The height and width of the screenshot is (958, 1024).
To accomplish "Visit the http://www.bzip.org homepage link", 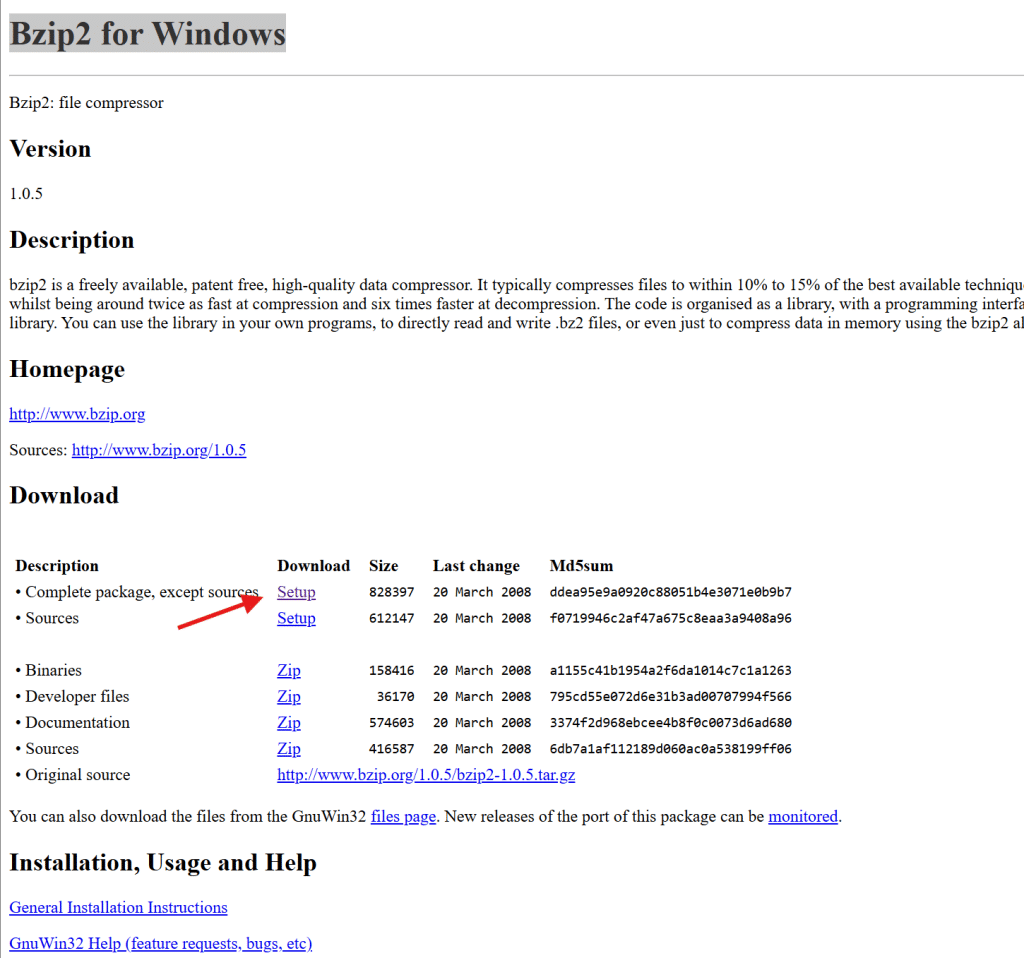I will pyautogui.click(x=77, y=413).
